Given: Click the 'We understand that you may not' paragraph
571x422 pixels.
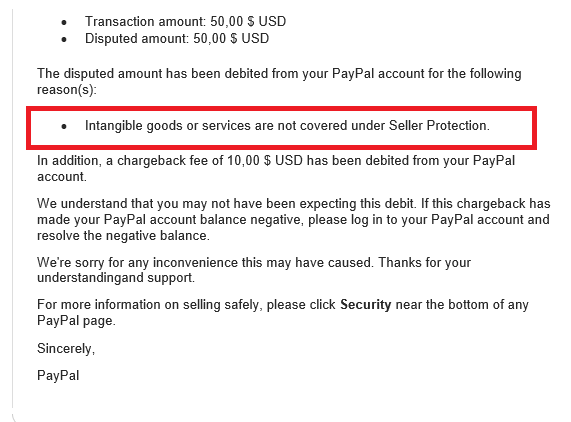Looking at the screenshot, I should [x=294, y=220].
